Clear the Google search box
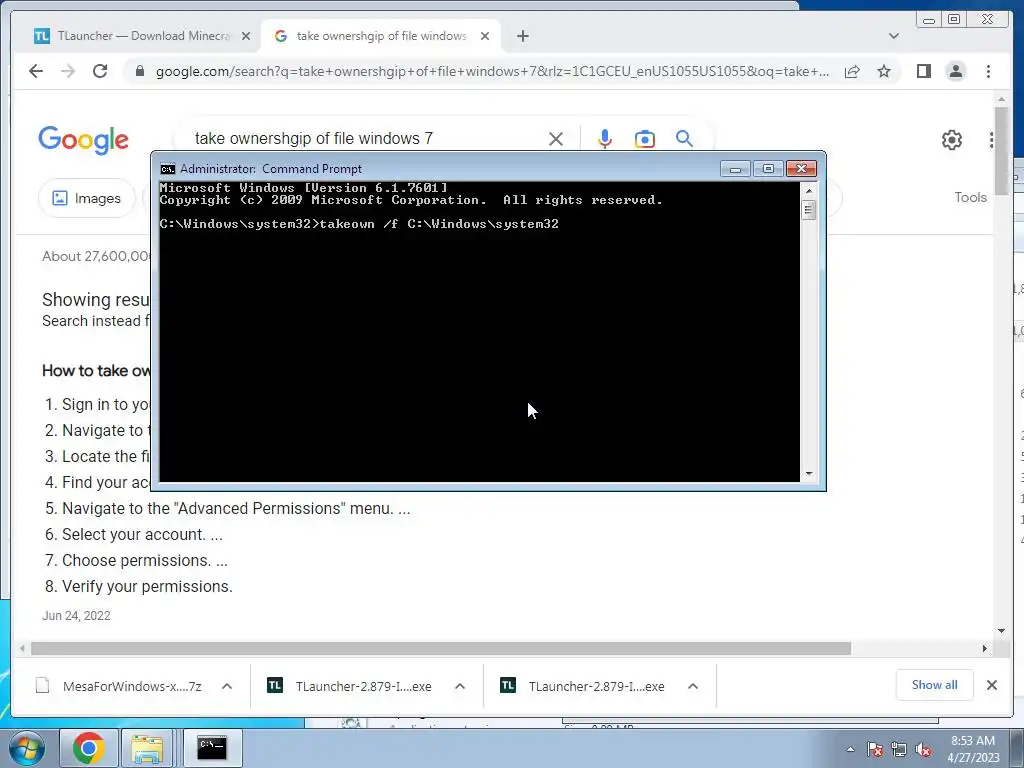The image size is (1024, 768). pos(556,139)
